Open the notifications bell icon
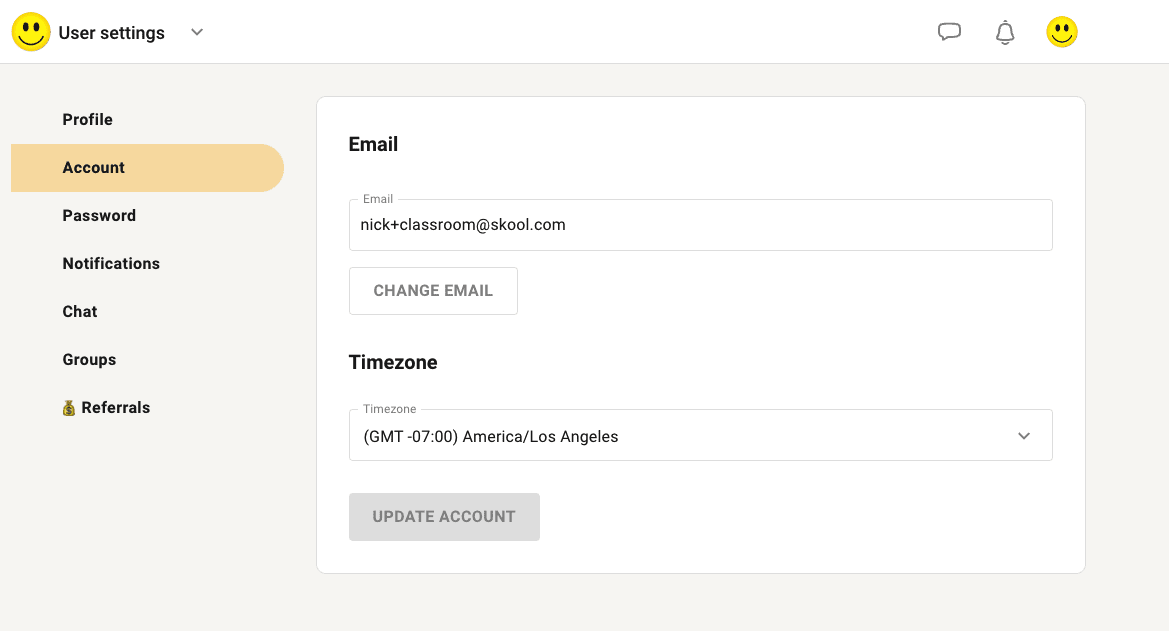Image resolution: width=1169 pixels, height=631 pixels. click(1005, 32)
